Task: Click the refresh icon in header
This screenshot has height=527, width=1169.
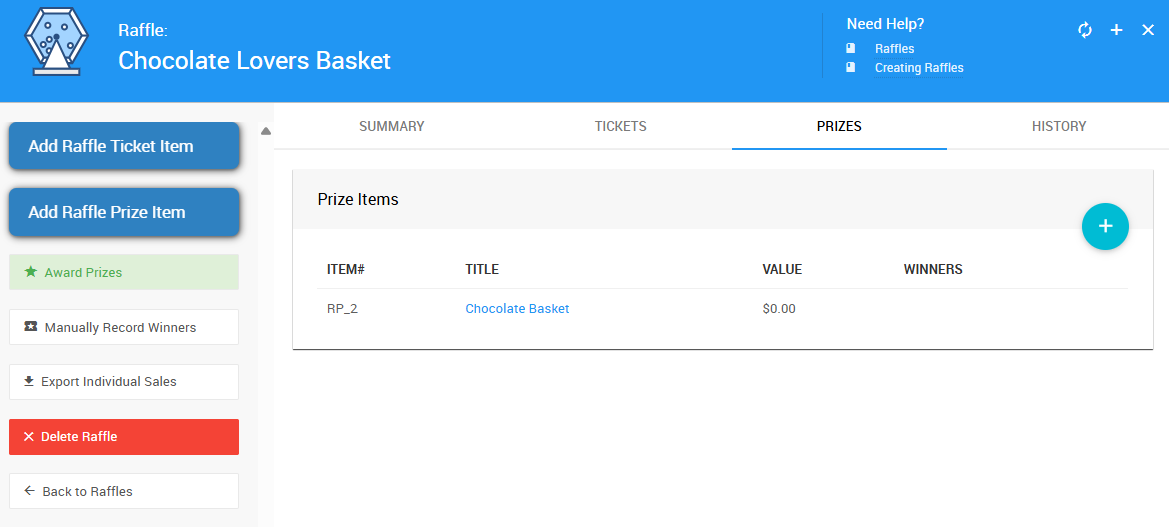Action: [x=1085, y=30]
